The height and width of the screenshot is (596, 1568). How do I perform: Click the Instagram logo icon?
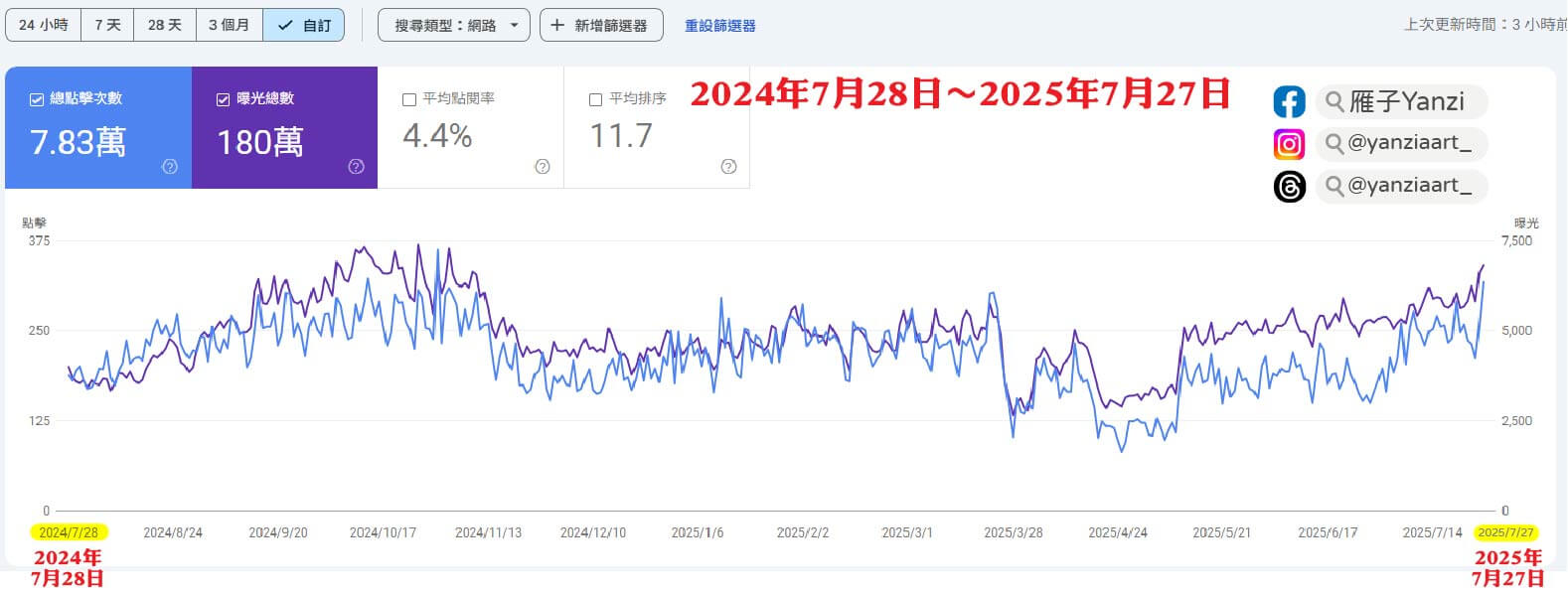pyautogui.click(x=1289, y=144)
